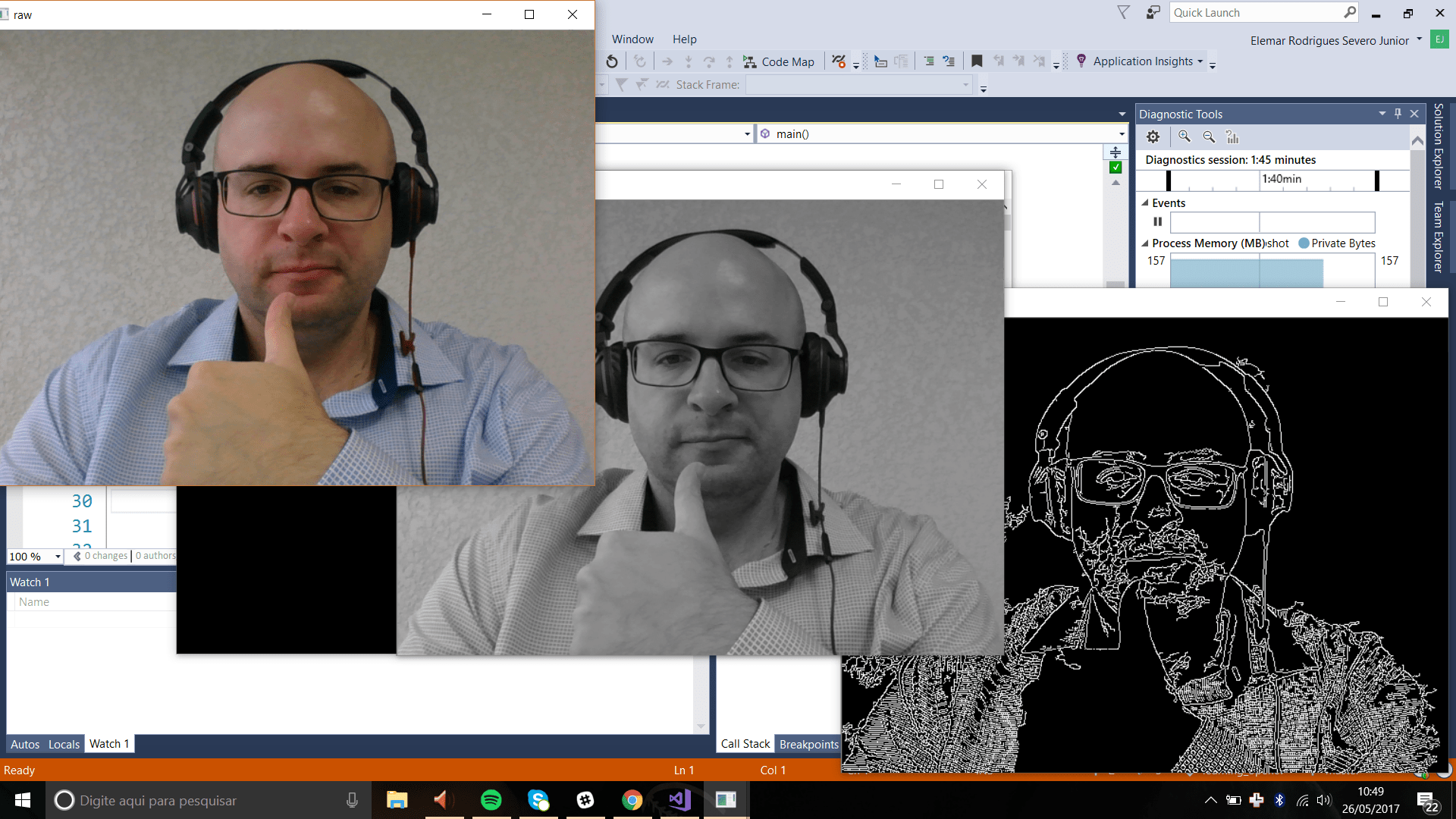The image size is (1456, 819).
Task: Pause event collection in Diagnostic Tools
Action: click(x=1158, y=222)
